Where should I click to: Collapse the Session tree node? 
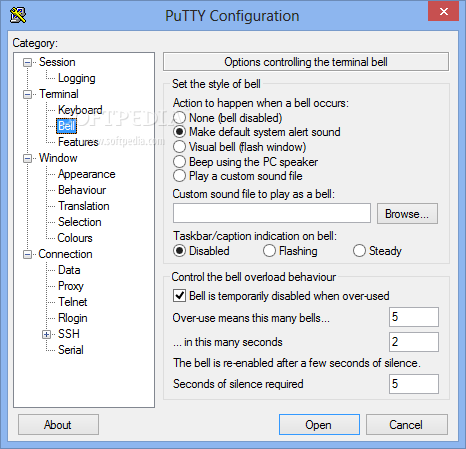(27, 62)
